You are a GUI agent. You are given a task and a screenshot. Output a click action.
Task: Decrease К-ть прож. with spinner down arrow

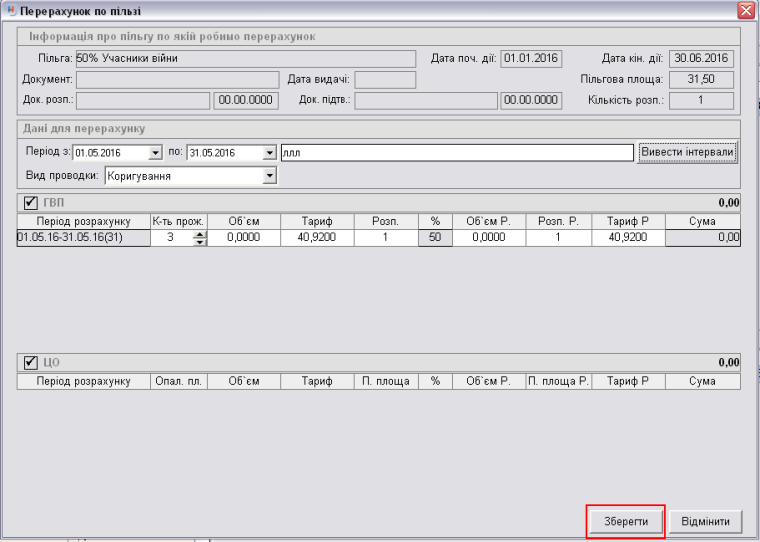(x=199, y=241)
